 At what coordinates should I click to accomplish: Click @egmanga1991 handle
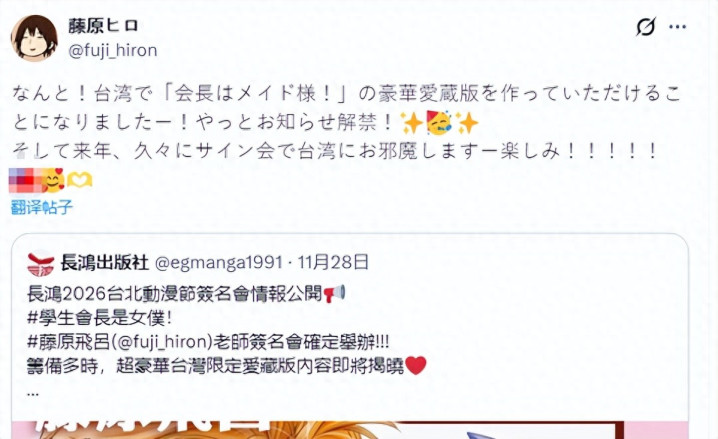219,263
